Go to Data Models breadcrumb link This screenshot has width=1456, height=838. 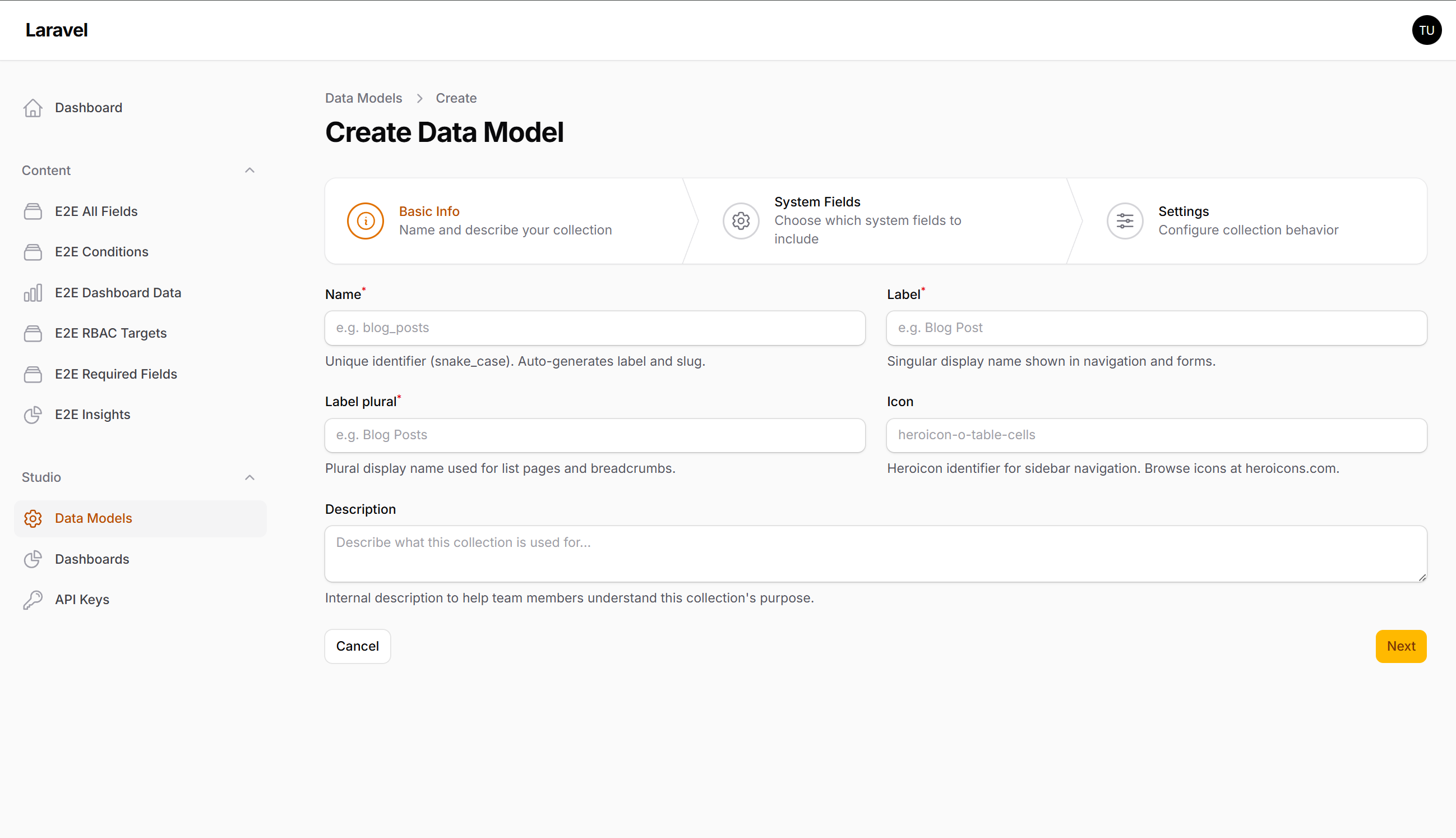(x=363, y=98)
